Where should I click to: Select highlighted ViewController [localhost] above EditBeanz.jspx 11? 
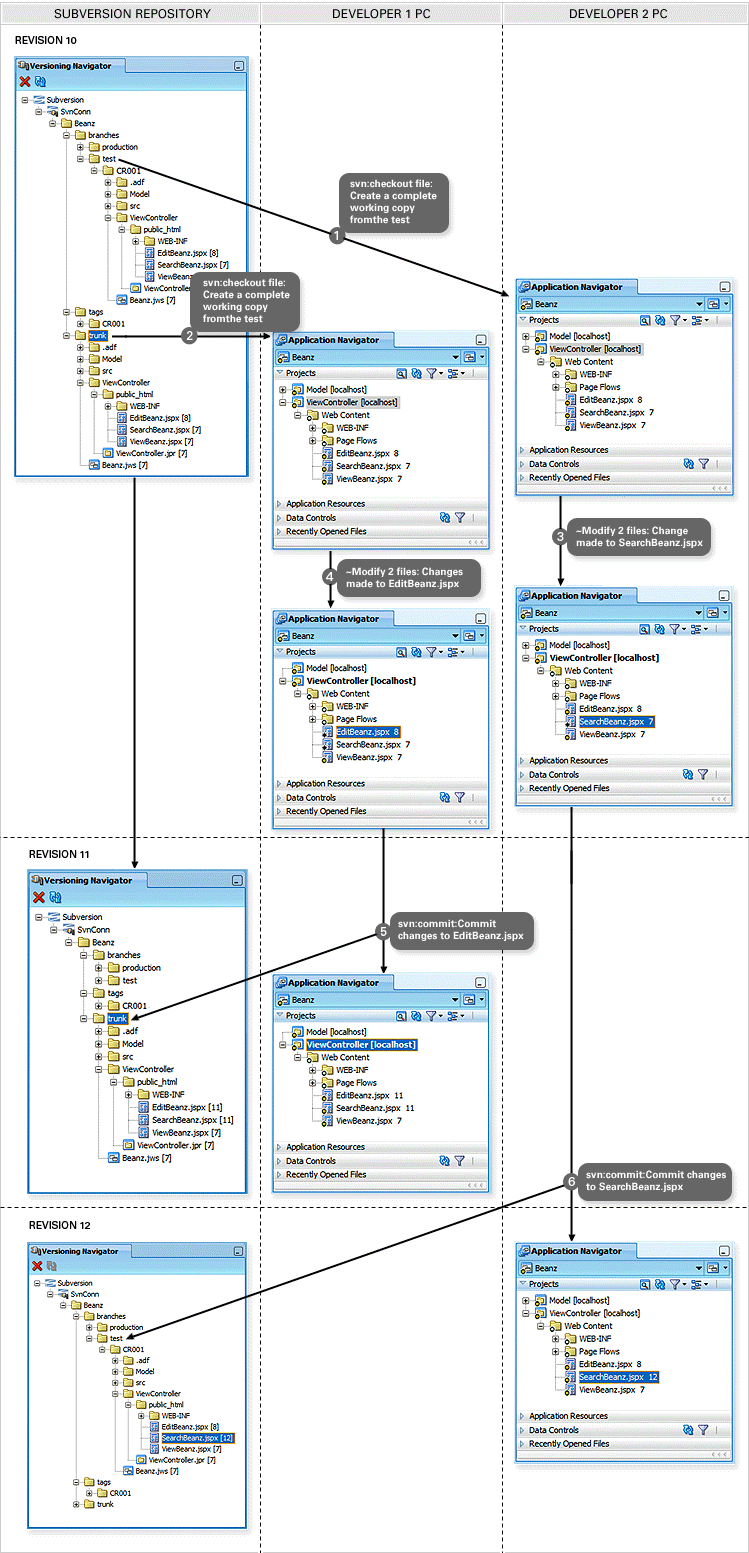(361, 1044)
